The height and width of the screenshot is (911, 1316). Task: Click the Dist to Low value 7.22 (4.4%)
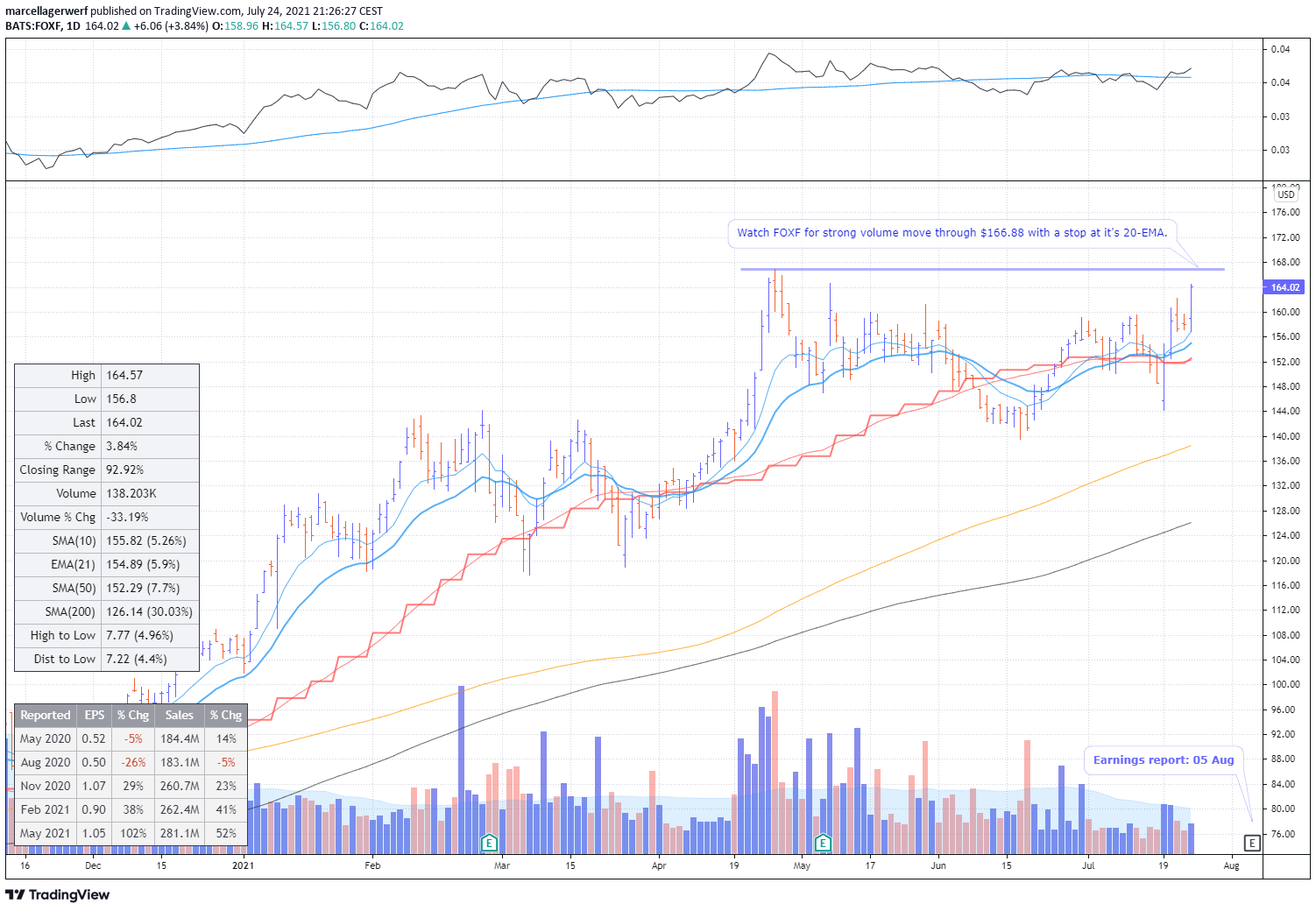click(151, 659)
